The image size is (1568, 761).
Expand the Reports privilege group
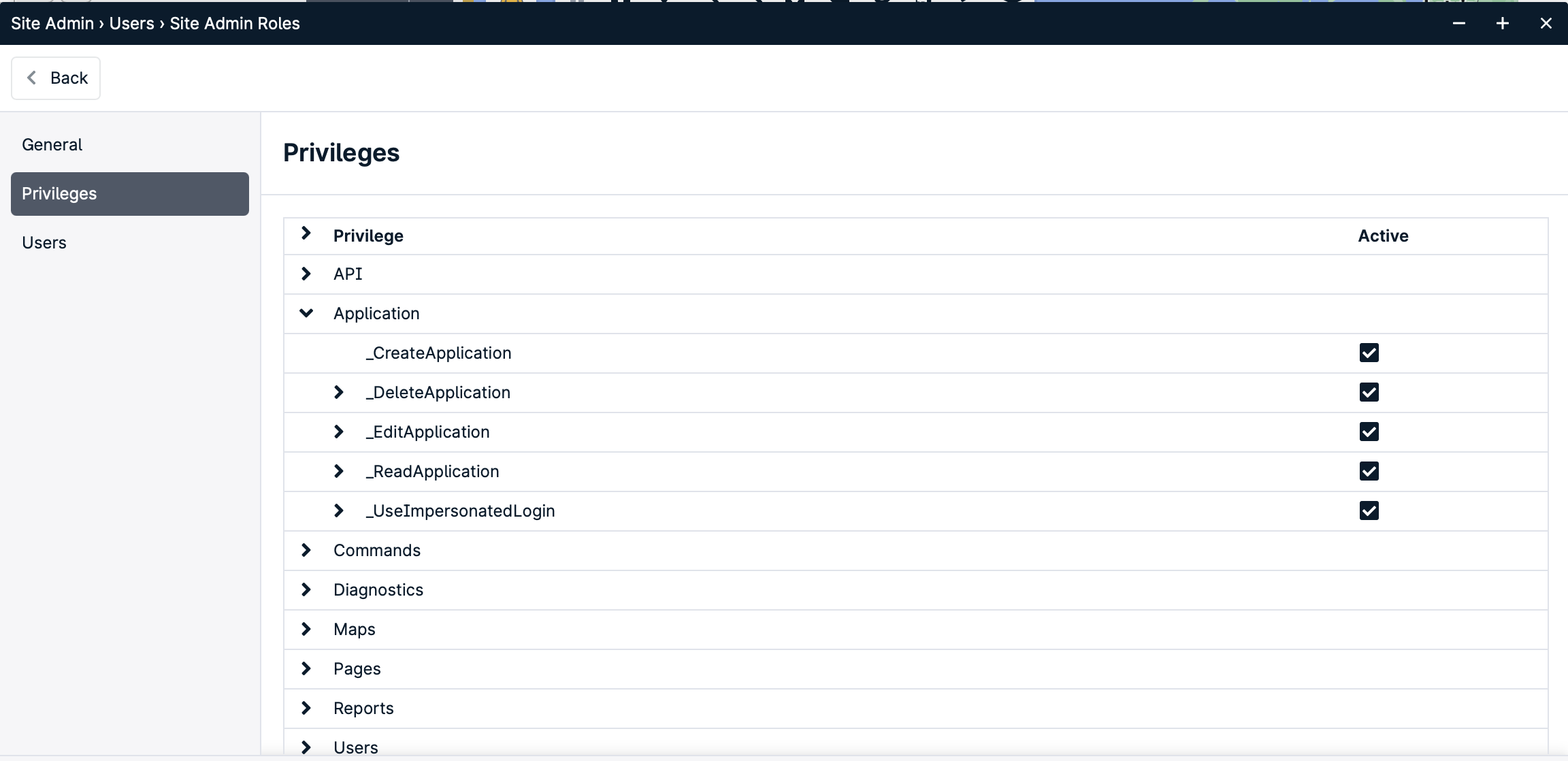(x=306, y=708)
